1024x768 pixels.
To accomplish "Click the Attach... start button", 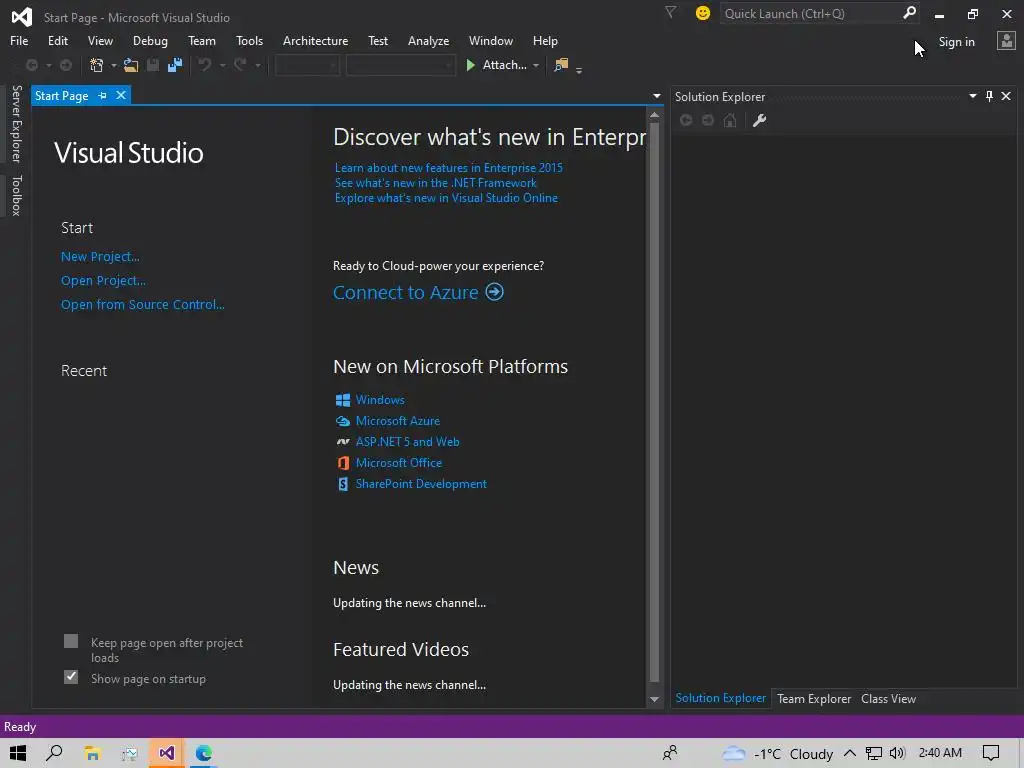I will click(497, 65).
